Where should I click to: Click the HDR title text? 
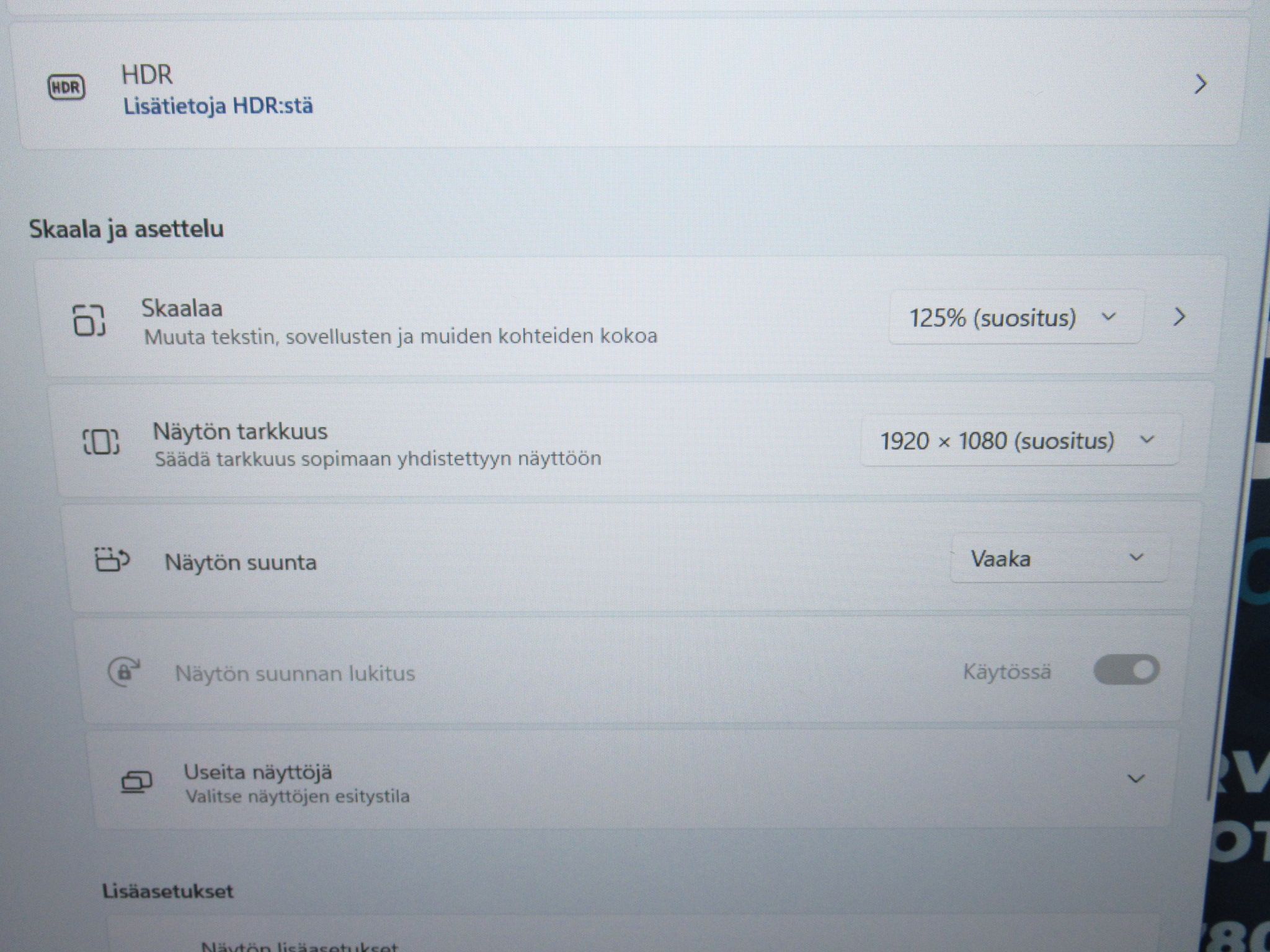pyautogui.click(x=147, y=74)
